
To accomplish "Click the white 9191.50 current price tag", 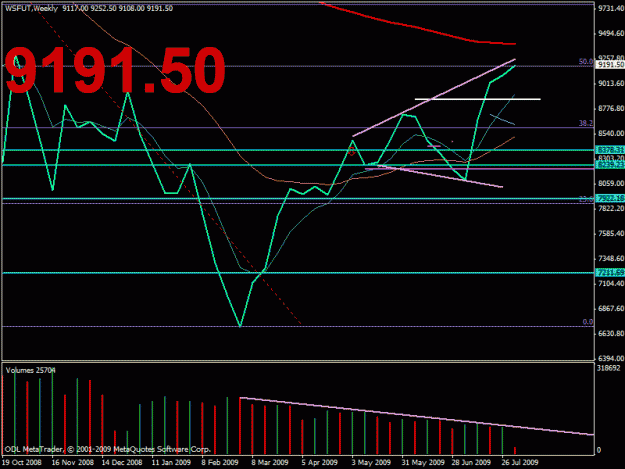I will 610,65.
